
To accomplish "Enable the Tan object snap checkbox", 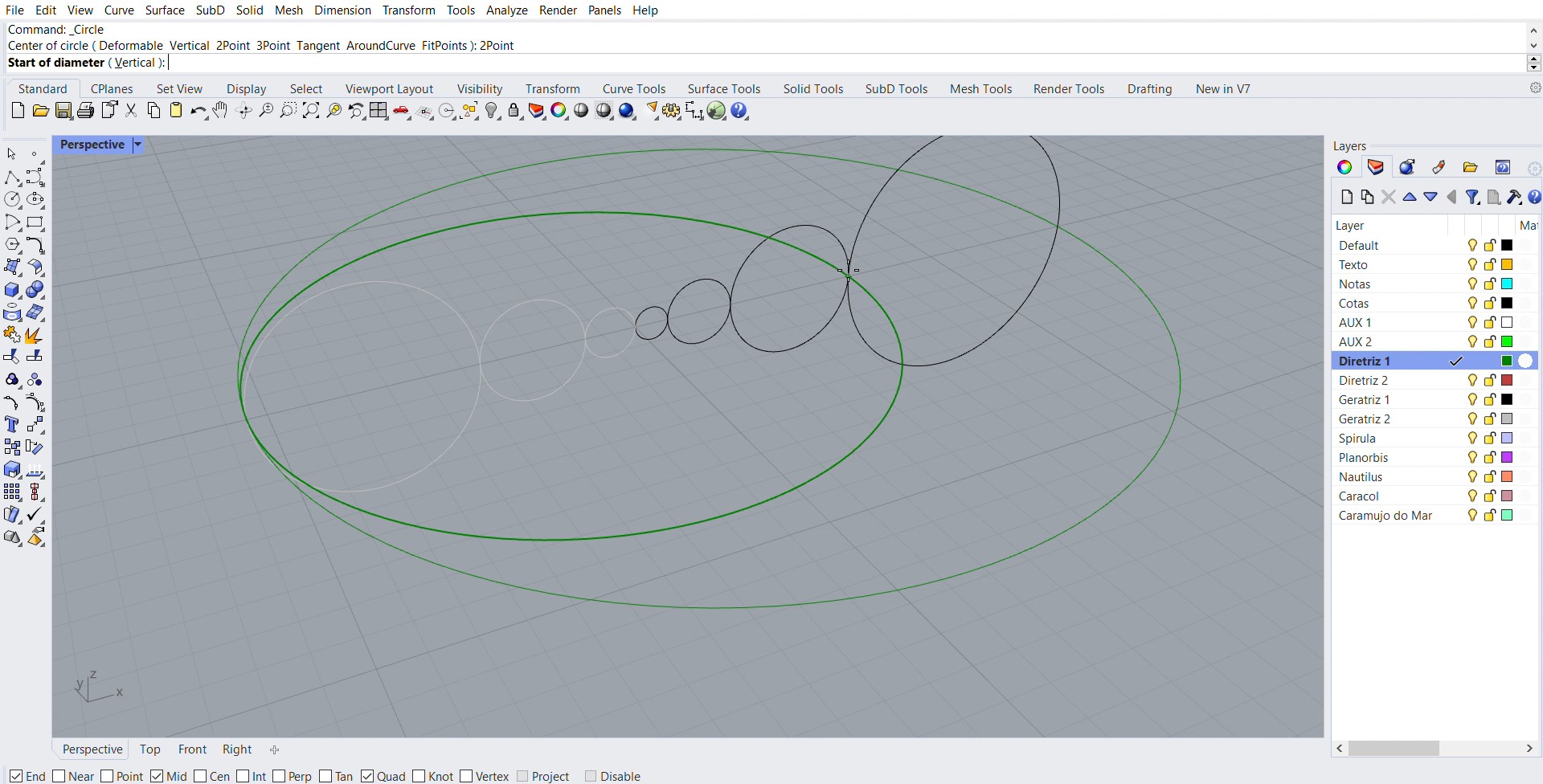I will pyautogui.click(x=325, y=776).
